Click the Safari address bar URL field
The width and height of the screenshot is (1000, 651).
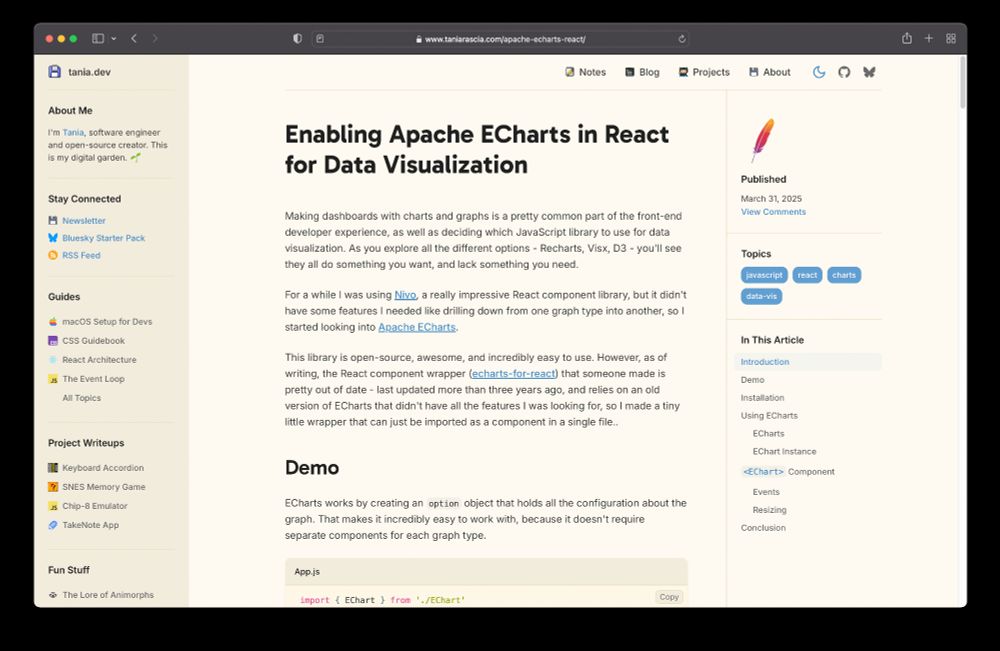click(500, 39)
